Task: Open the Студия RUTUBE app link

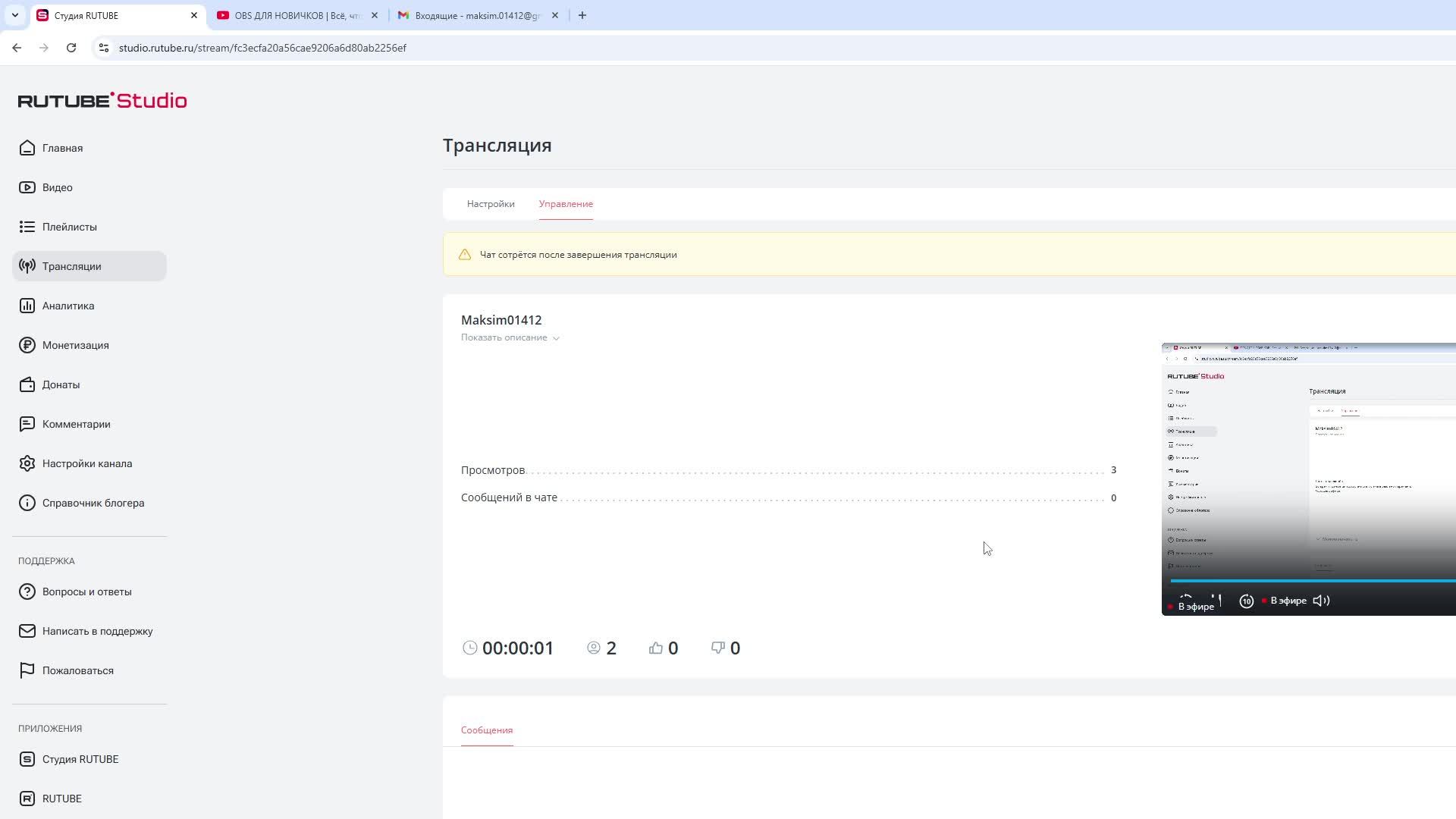Action: 89,759
